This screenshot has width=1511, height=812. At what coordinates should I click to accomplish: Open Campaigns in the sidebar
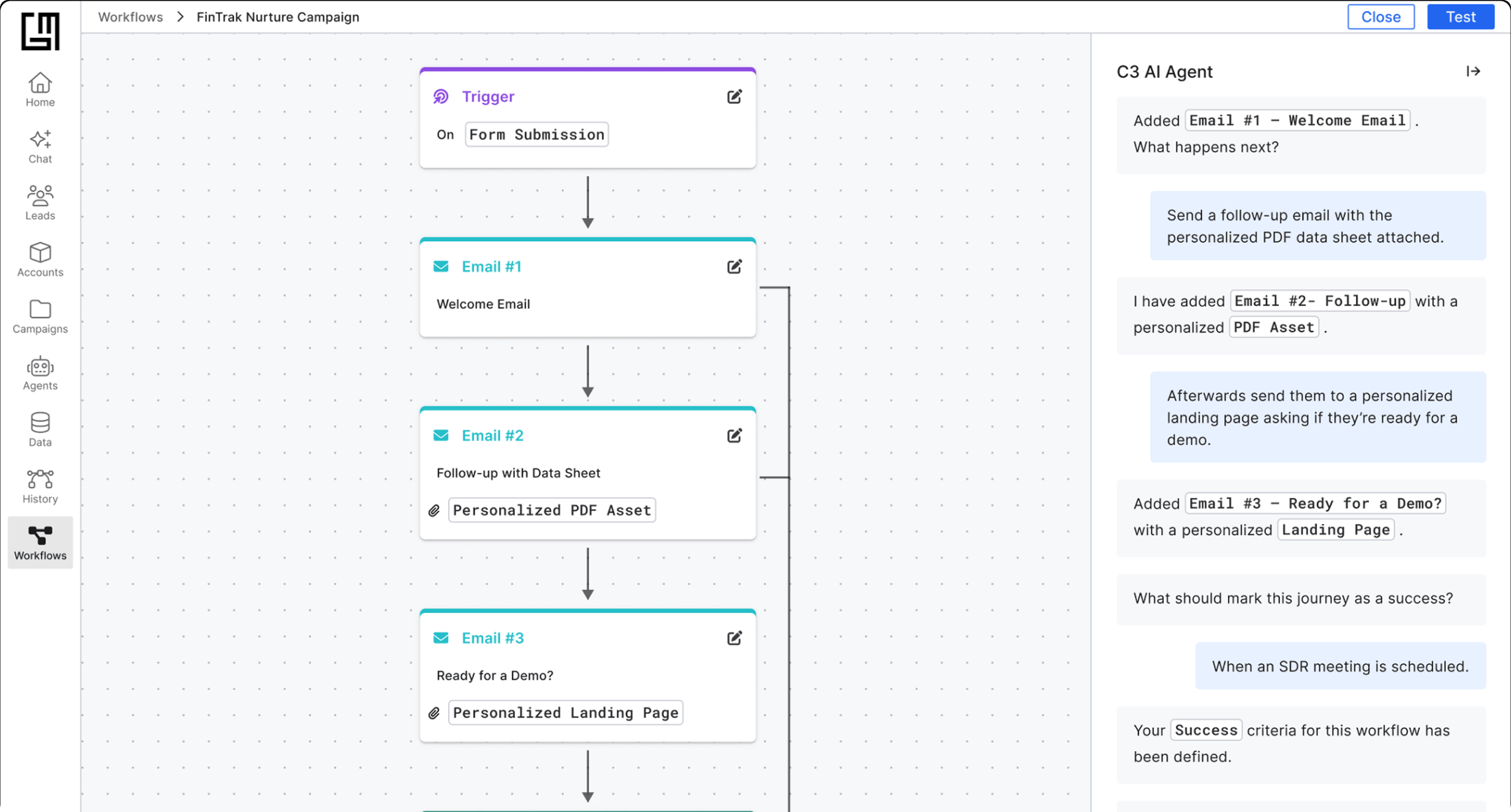point(40,316)
